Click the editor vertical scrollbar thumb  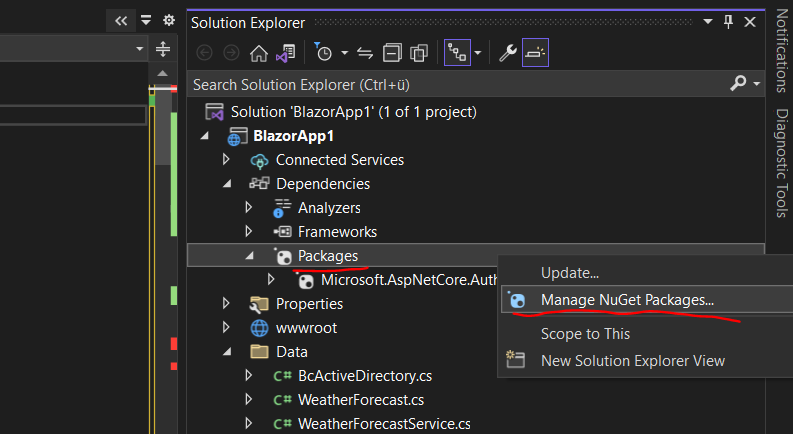point(163,129)
